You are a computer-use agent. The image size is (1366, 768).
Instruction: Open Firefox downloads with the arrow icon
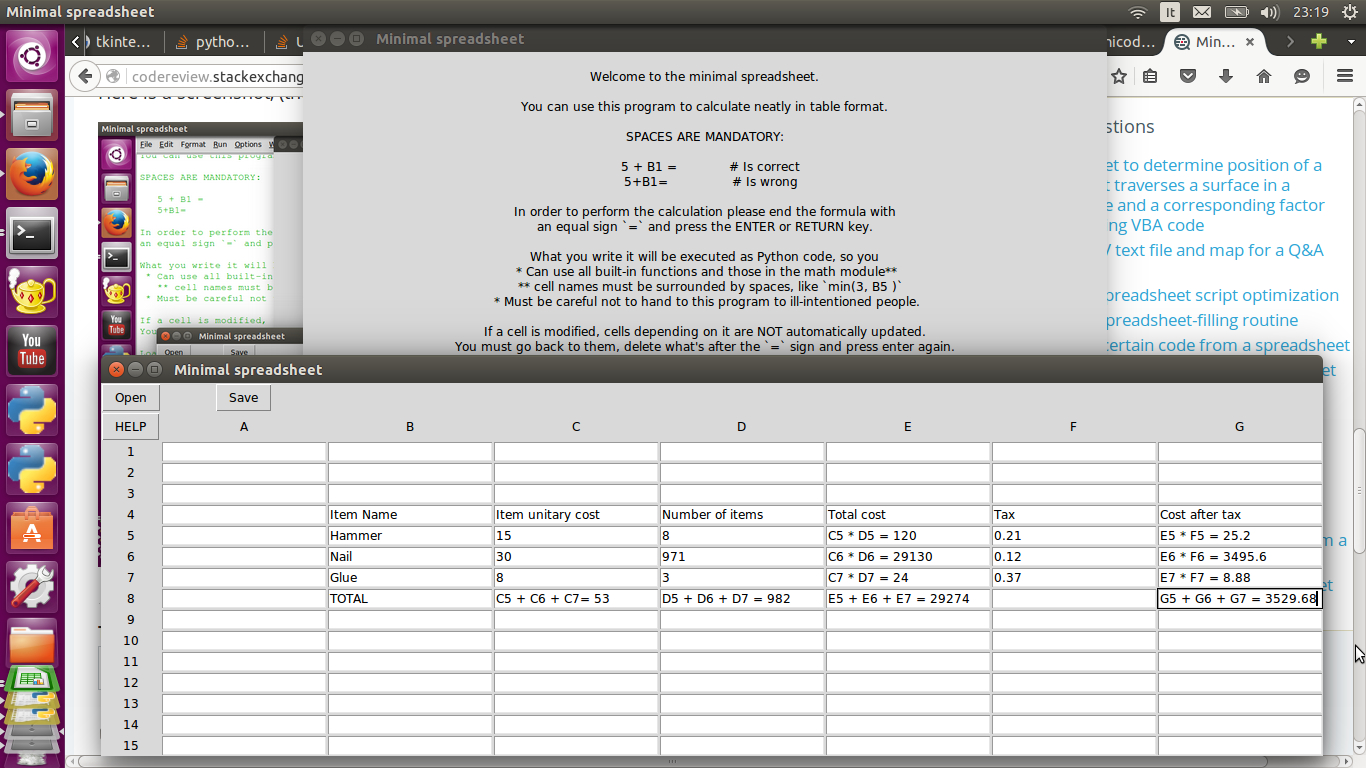click(1225, 76)
